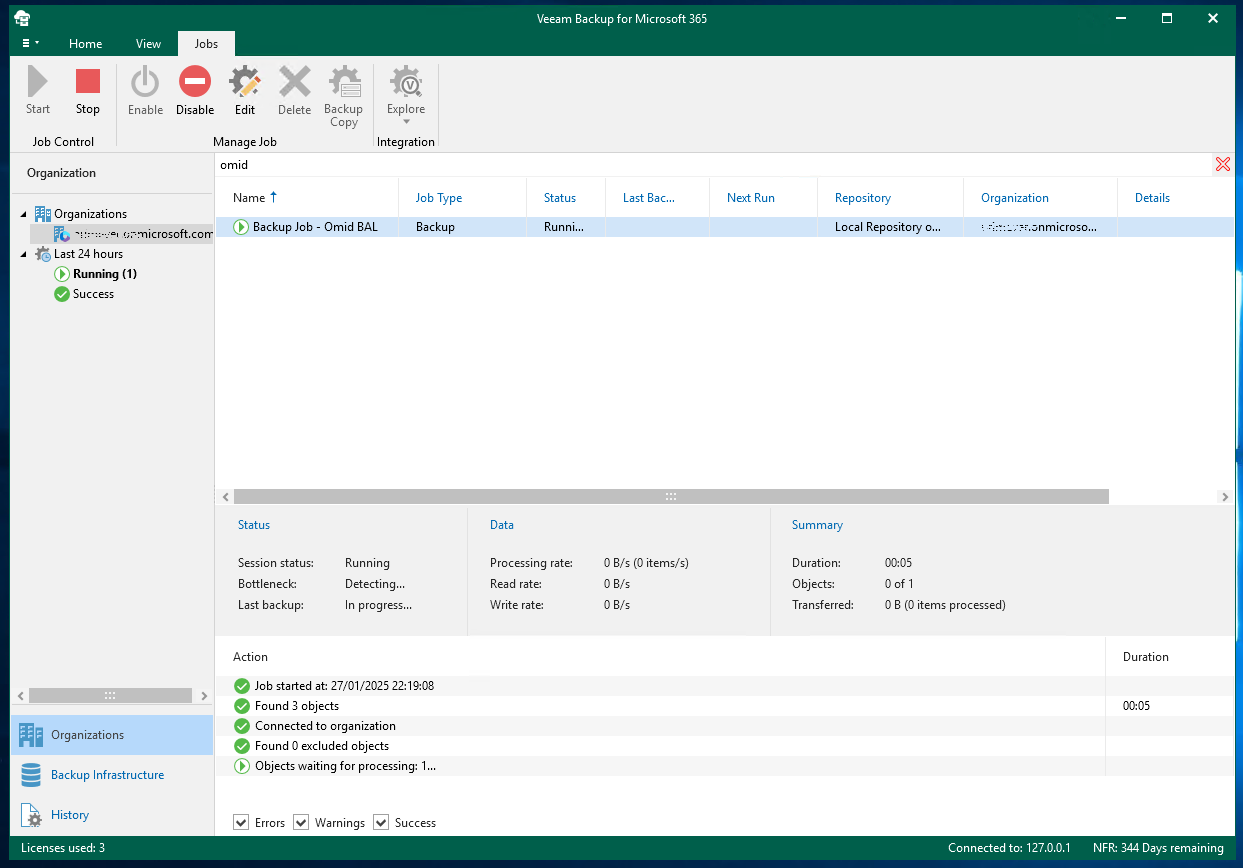
Task: Open Edit job settings
Action: 245,90
